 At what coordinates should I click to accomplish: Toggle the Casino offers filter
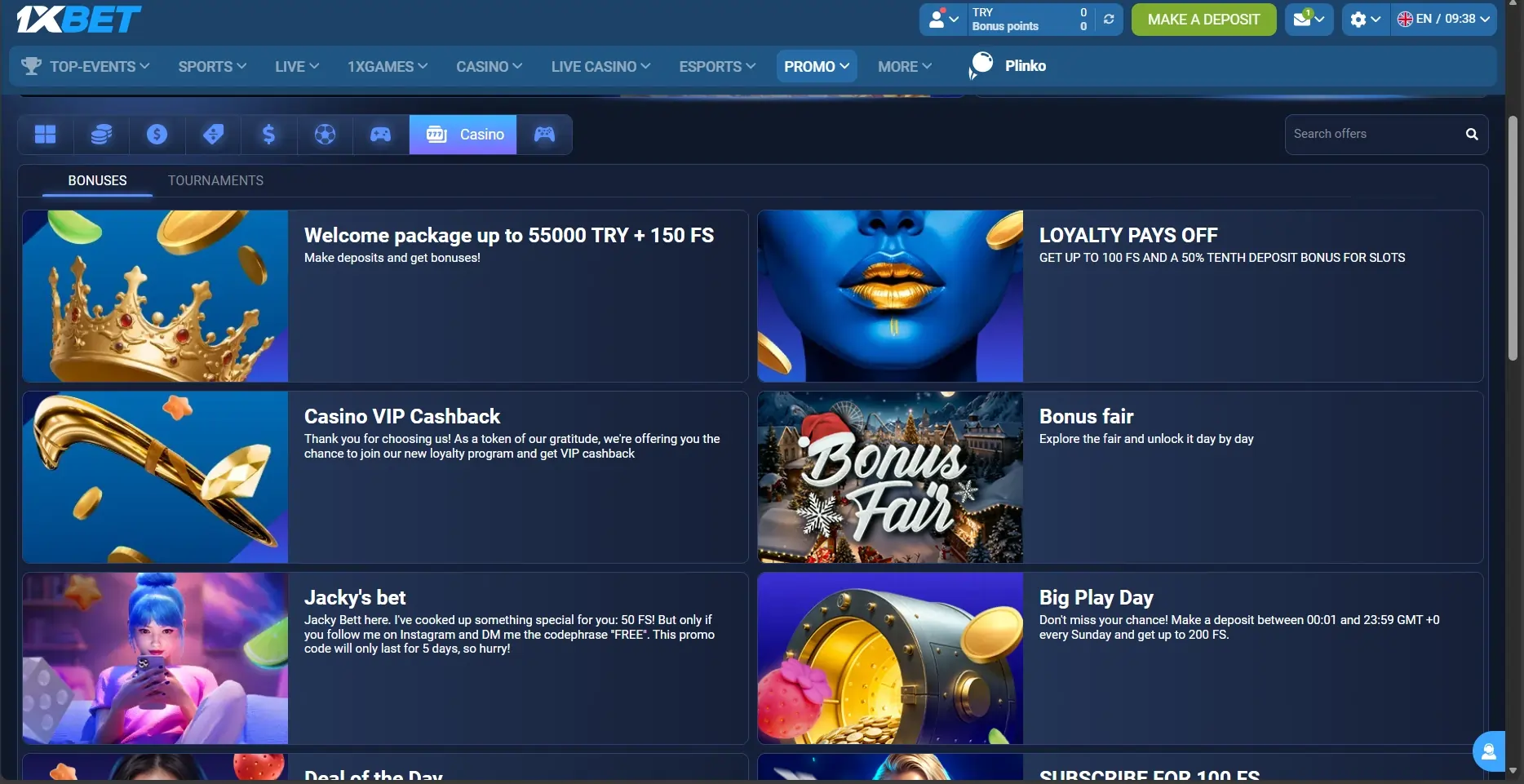pyautogui.click(x=463, y=134)
